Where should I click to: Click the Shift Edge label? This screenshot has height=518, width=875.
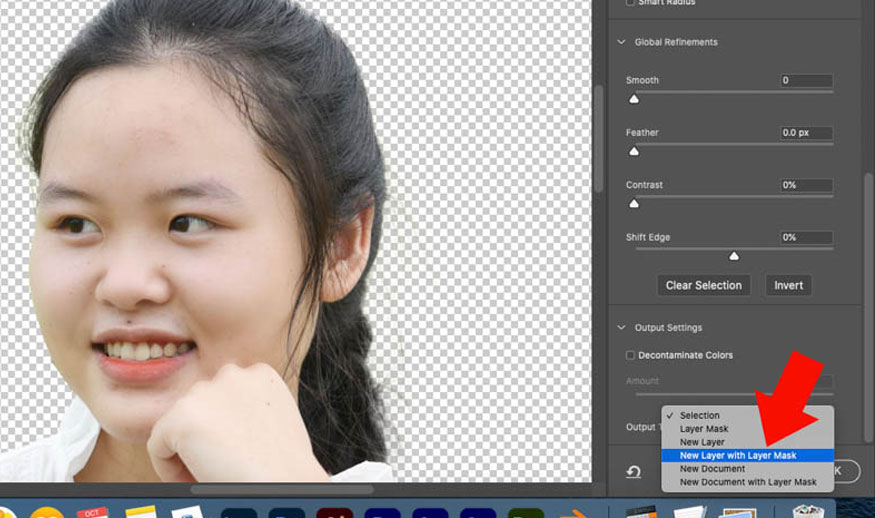coord(648,237)
